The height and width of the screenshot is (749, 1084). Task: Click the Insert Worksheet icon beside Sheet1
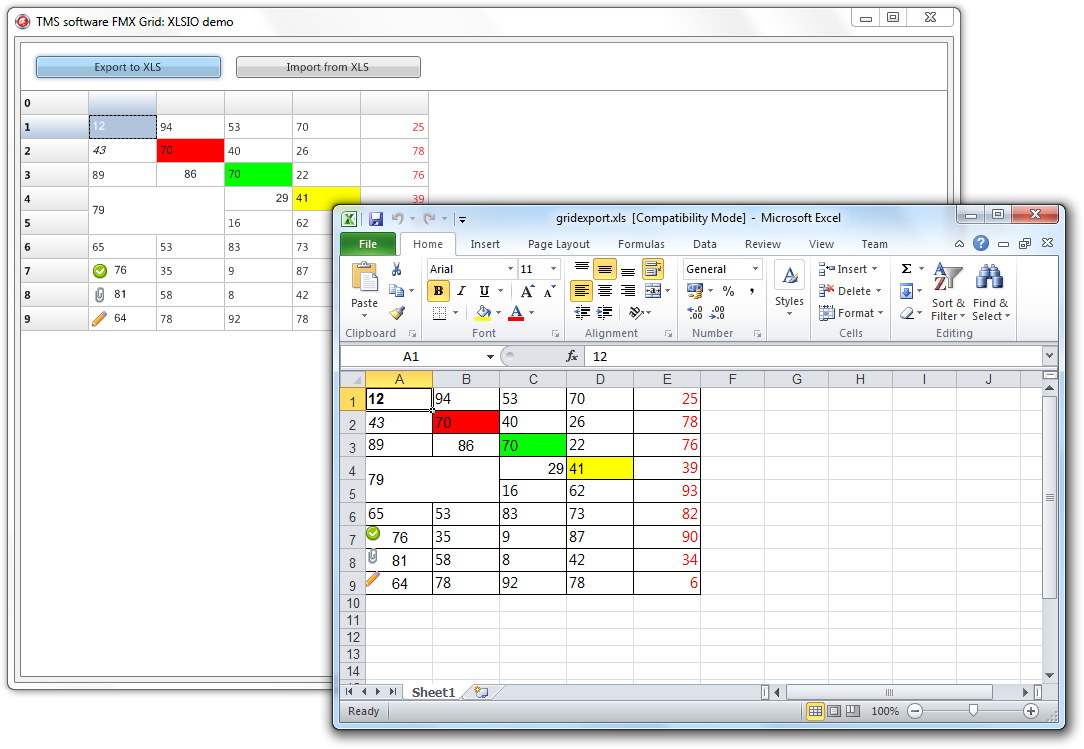(x=481, y=692)
